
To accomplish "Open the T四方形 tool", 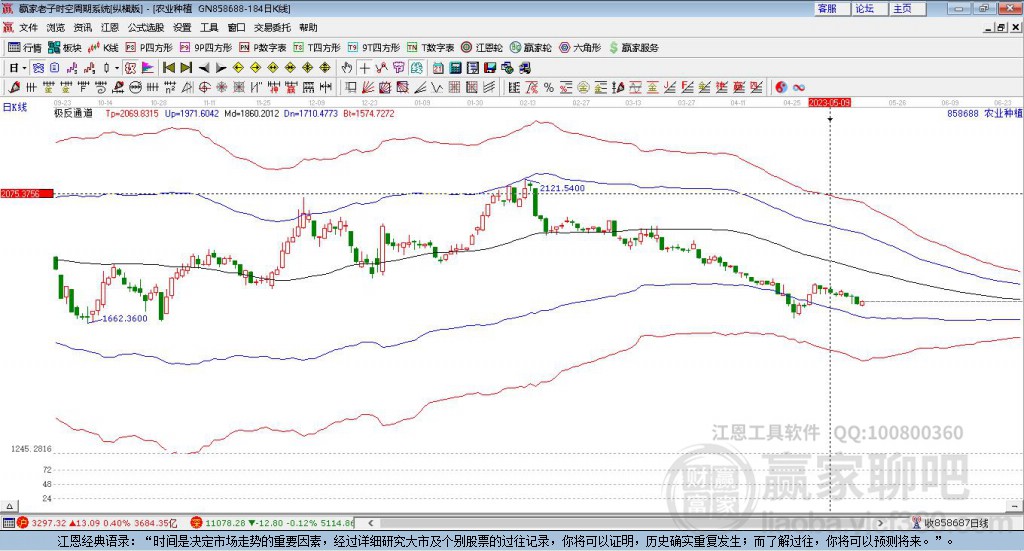I will tap(317, 48).
